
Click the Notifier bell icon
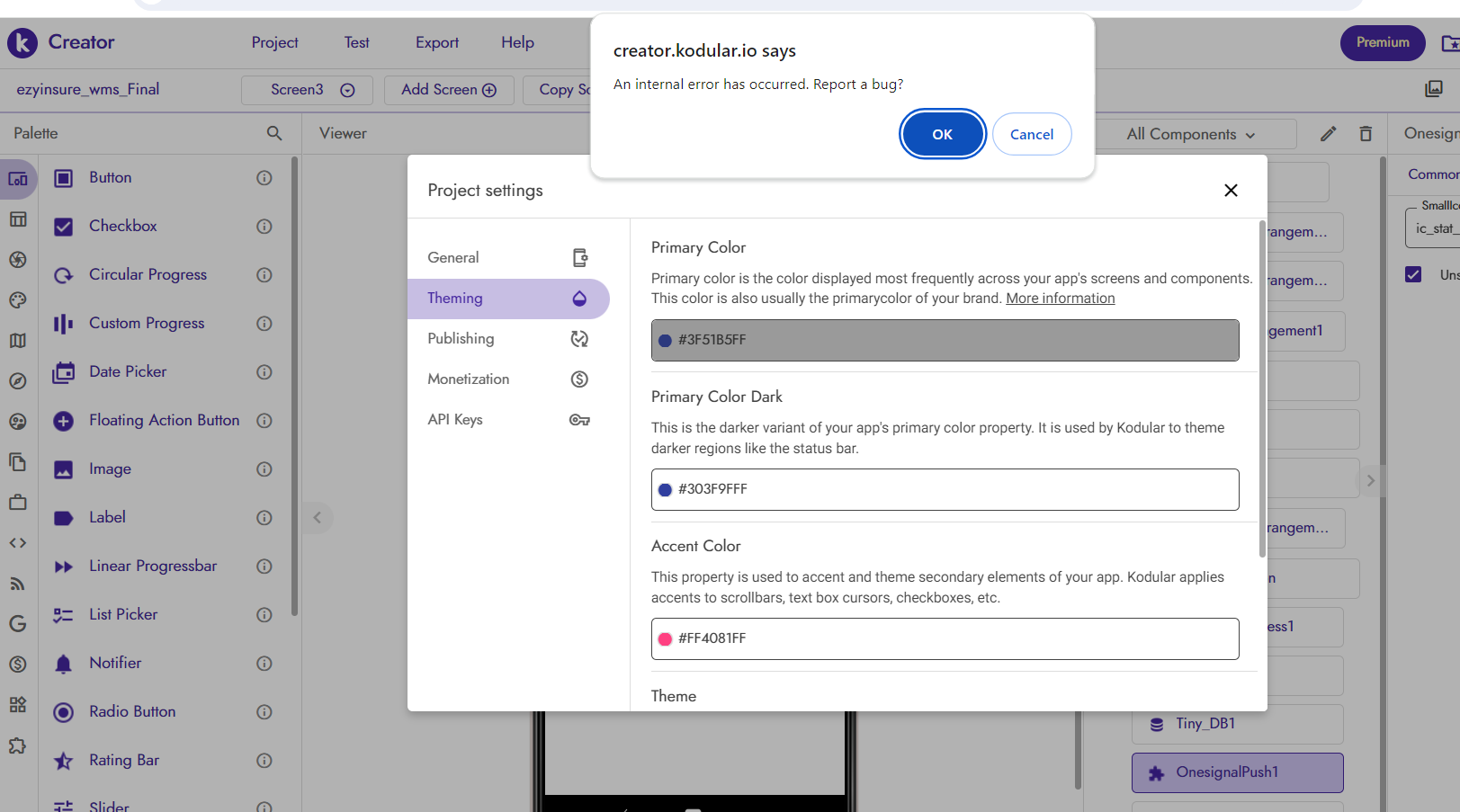click(63, 664)
